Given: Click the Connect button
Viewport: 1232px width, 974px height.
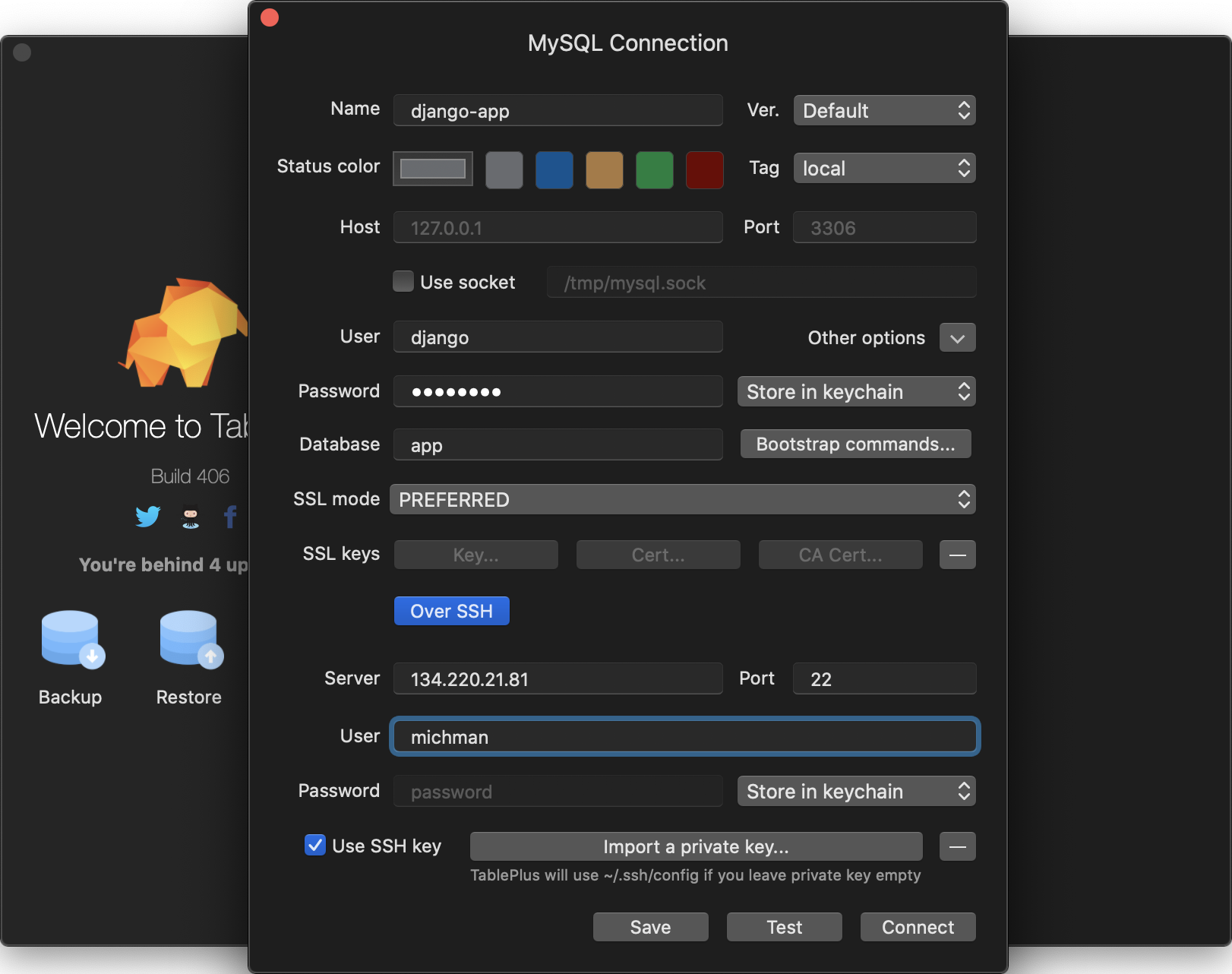Looking at the screenshot, I should [x=918, y=927].
